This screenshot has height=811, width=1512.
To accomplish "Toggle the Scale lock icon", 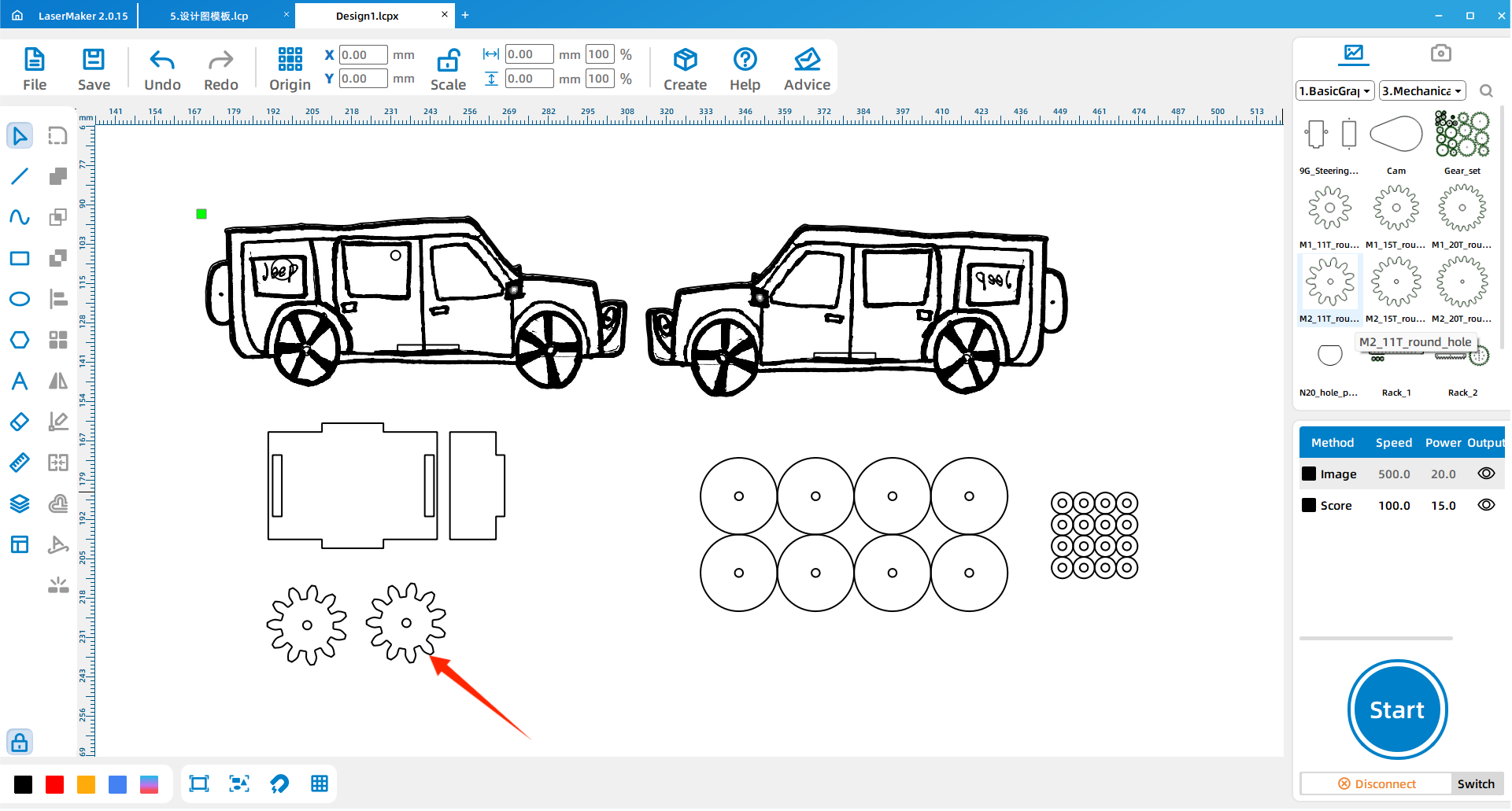I will point(448,61).
